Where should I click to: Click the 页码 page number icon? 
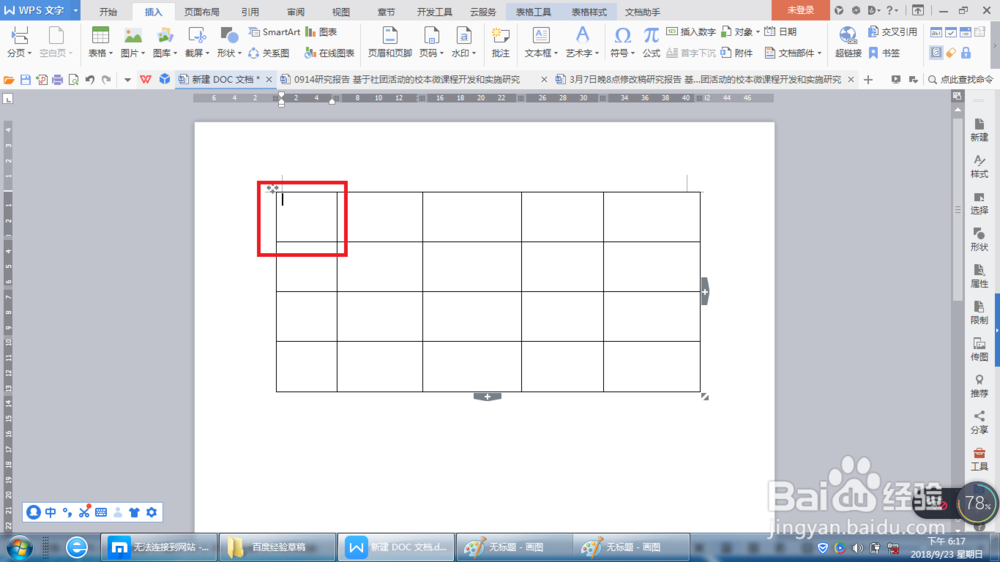click(x=431, y=36)
